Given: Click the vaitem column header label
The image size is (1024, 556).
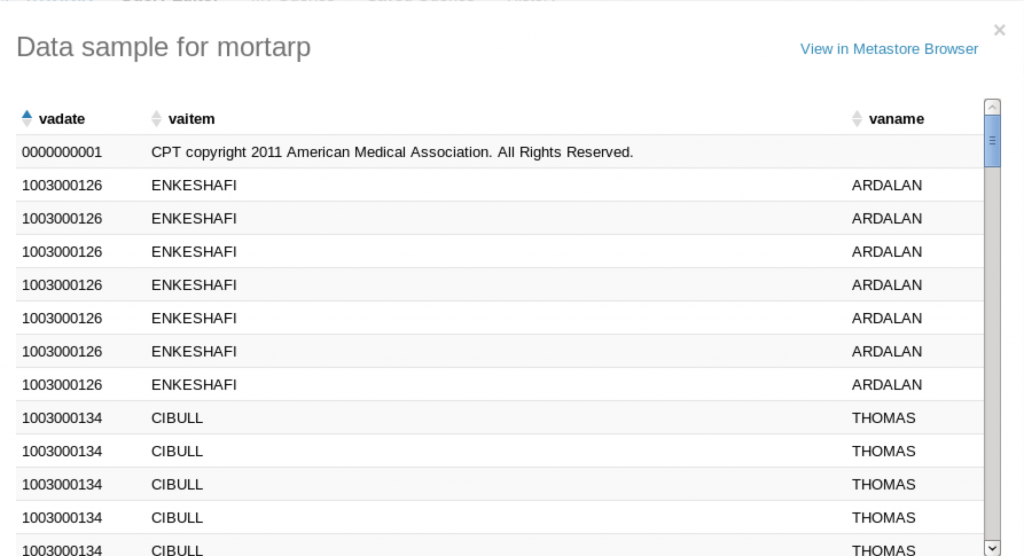Looking at the screenshot, I should pos(191,119).
